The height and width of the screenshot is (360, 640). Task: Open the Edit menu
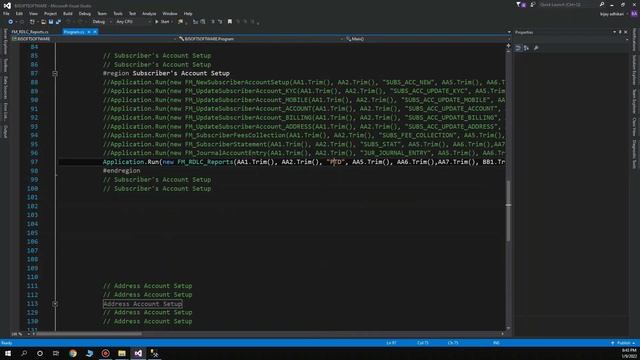click(x=19, y=13)
